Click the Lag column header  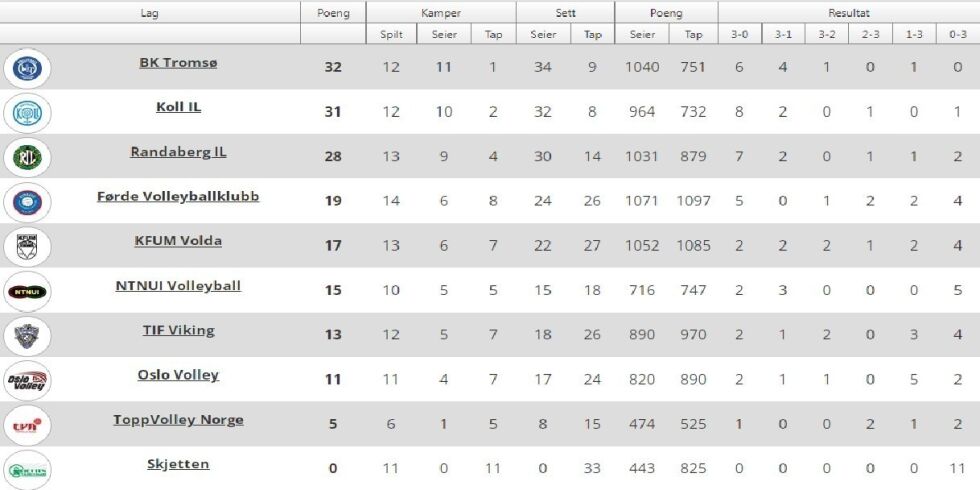[x=149, y=13]
